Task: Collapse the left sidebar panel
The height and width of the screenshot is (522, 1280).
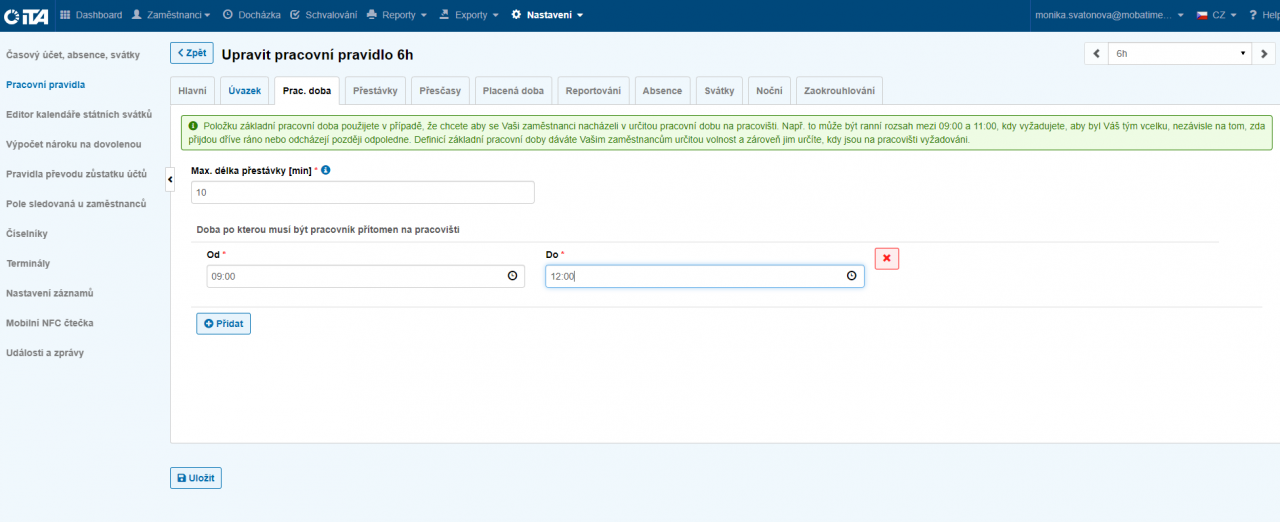Action: coord(169,178)
